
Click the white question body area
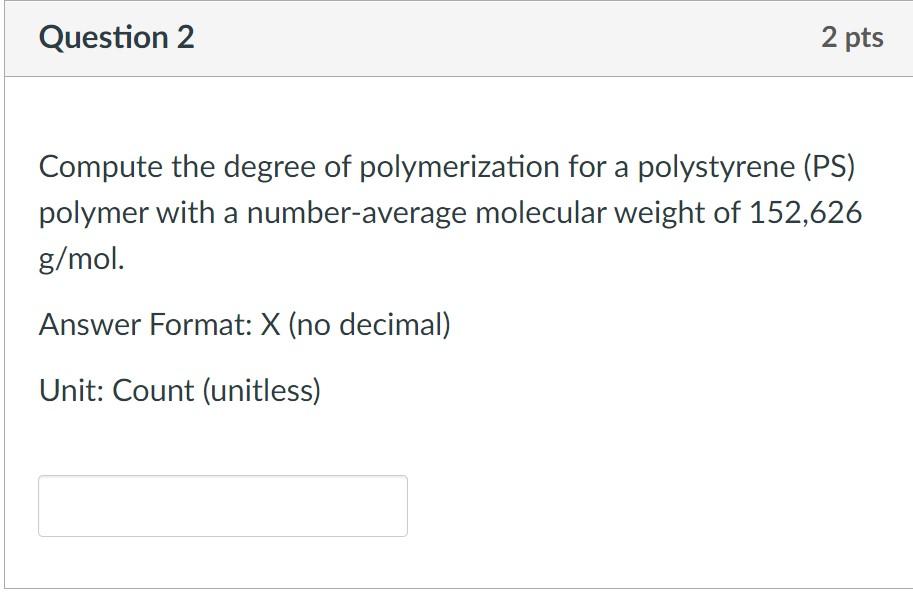[x=600, y=440]
